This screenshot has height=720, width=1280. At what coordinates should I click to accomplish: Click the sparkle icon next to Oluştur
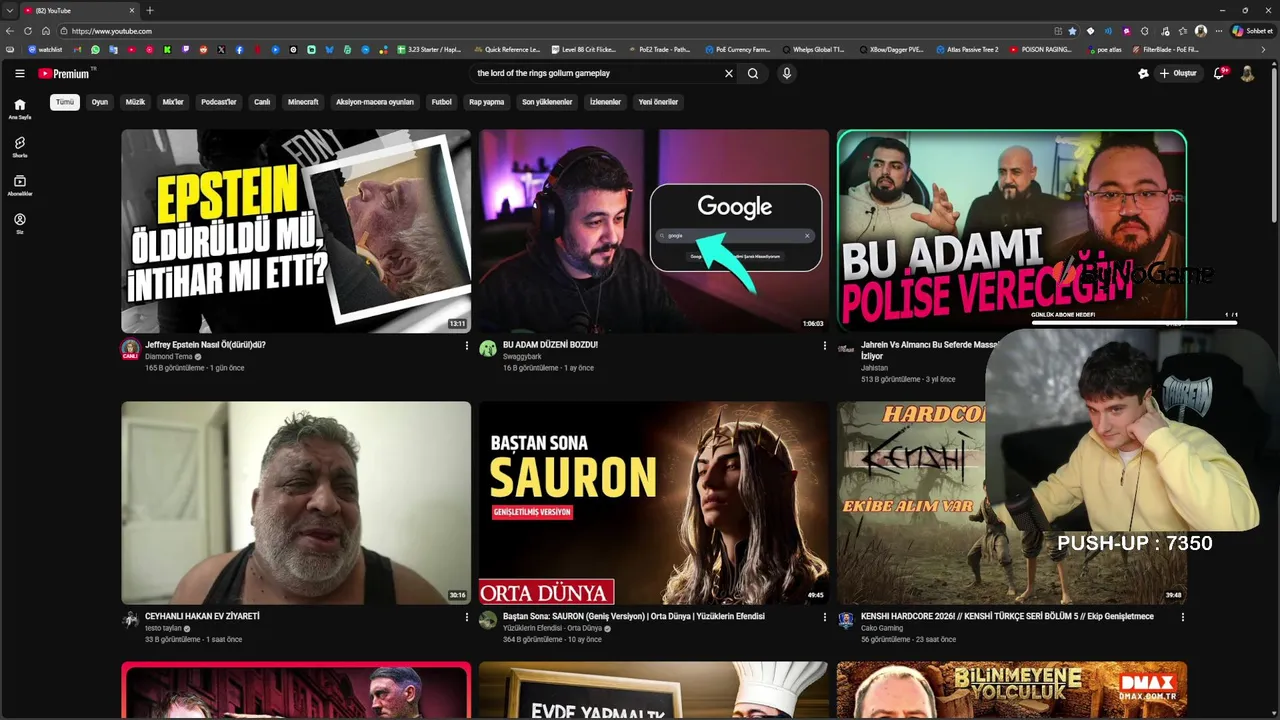pos(1143,73)
